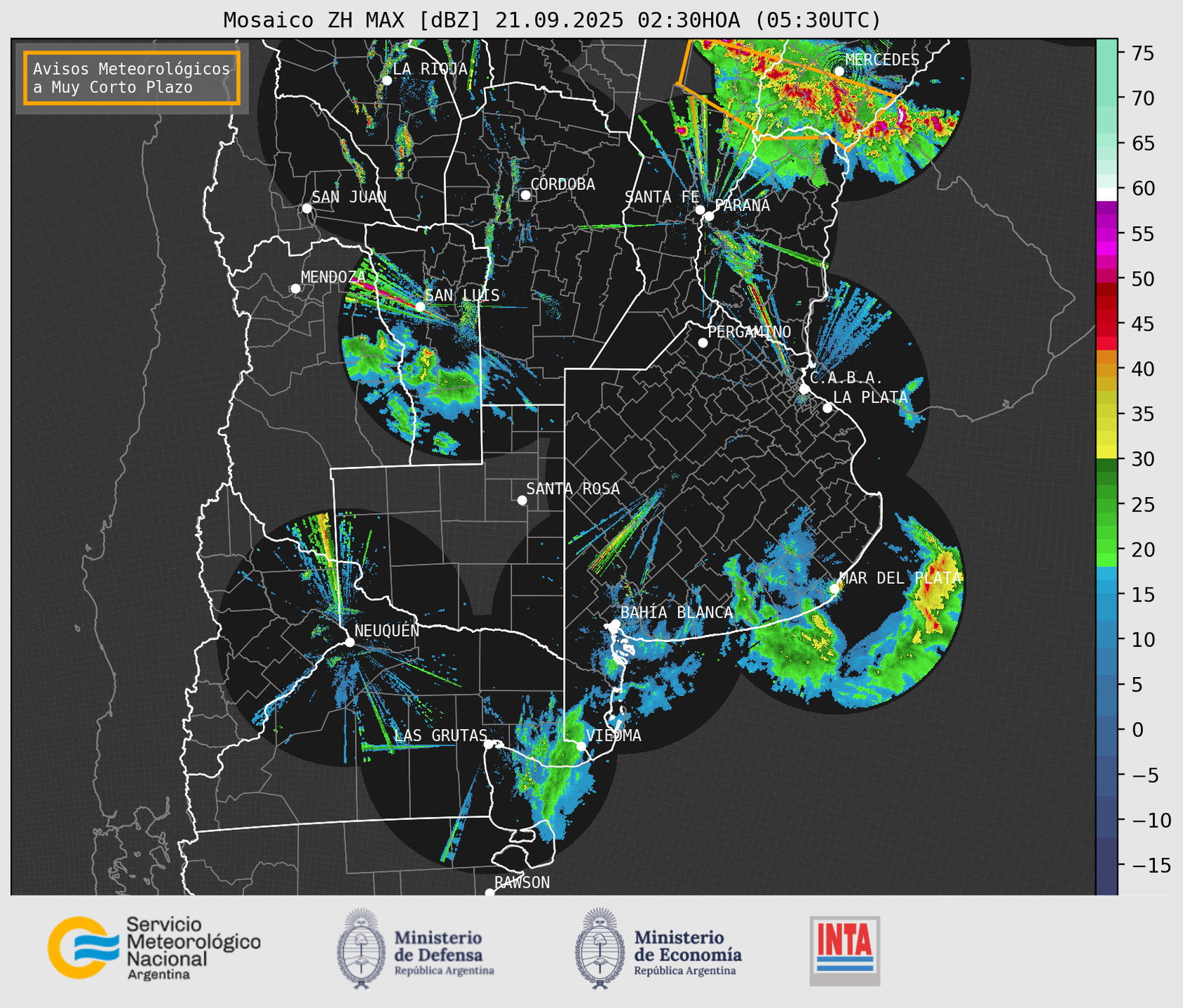The image size is (1183, 1008).
Task: Click the red storm core east of Mar del Plata
Action: (x=935, y=592)
